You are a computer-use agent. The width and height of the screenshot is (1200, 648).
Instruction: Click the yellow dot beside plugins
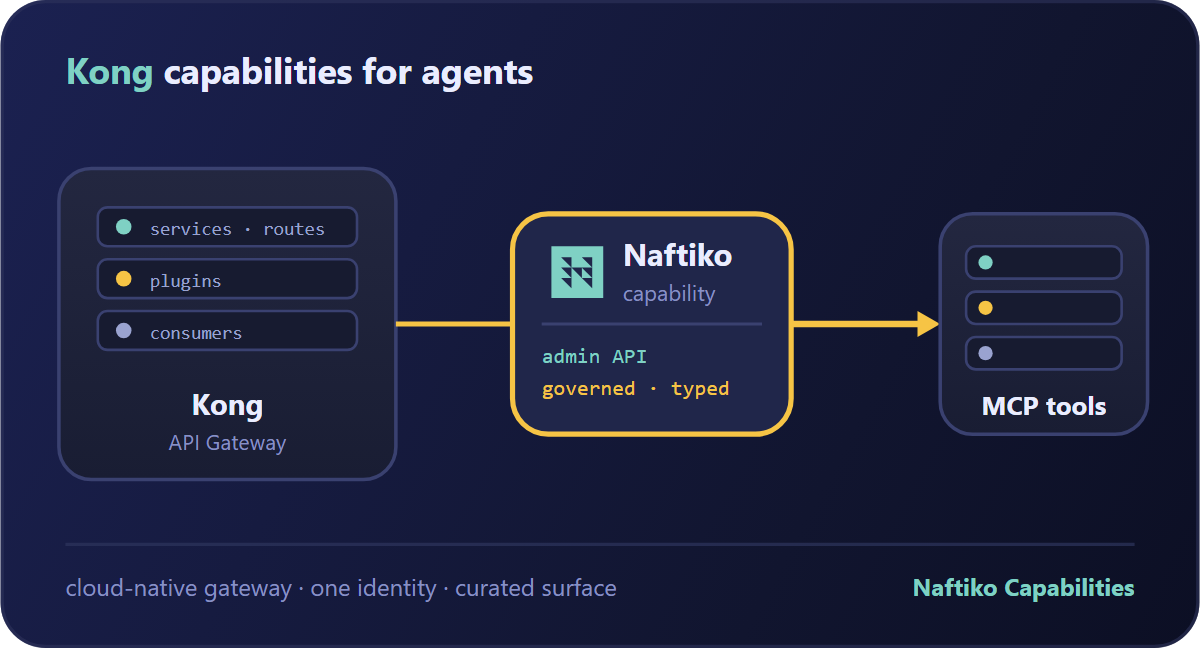(x=124, y=279)
